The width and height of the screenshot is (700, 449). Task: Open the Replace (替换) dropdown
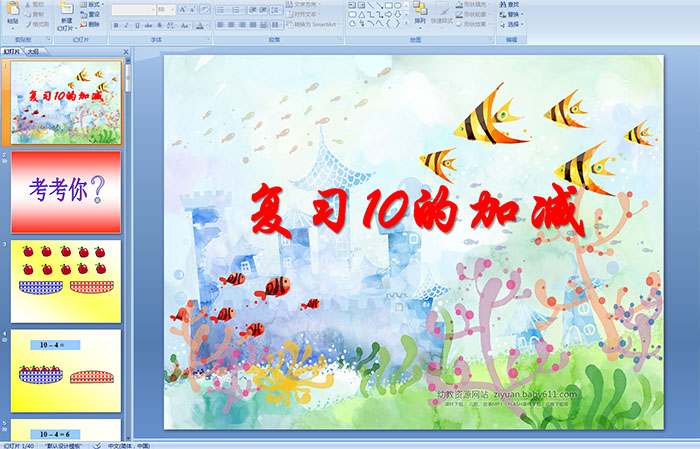coord(512,14)
